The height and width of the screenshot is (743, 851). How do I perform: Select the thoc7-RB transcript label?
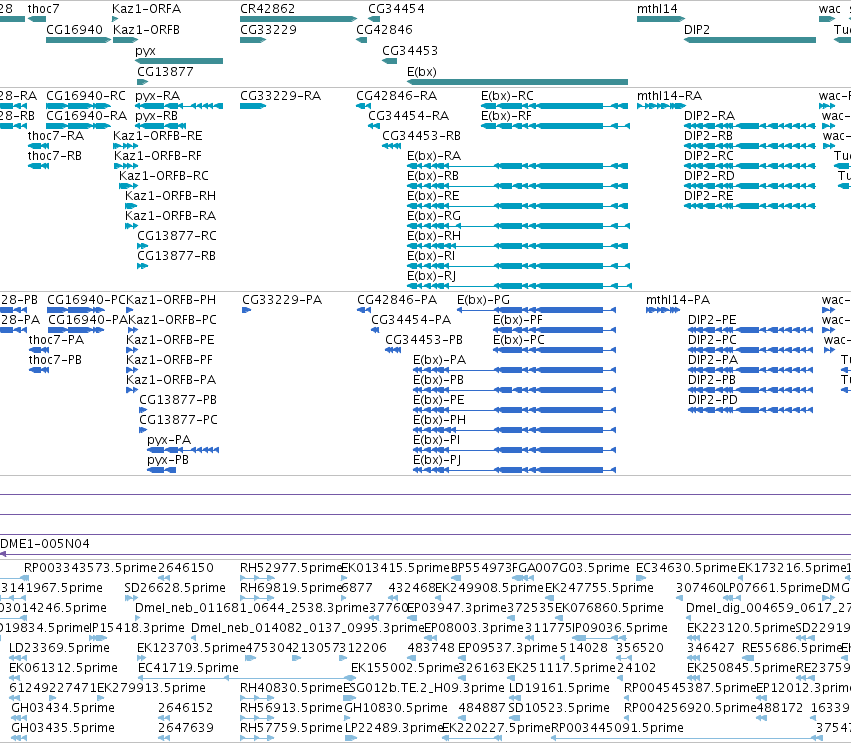pos(55,156)
